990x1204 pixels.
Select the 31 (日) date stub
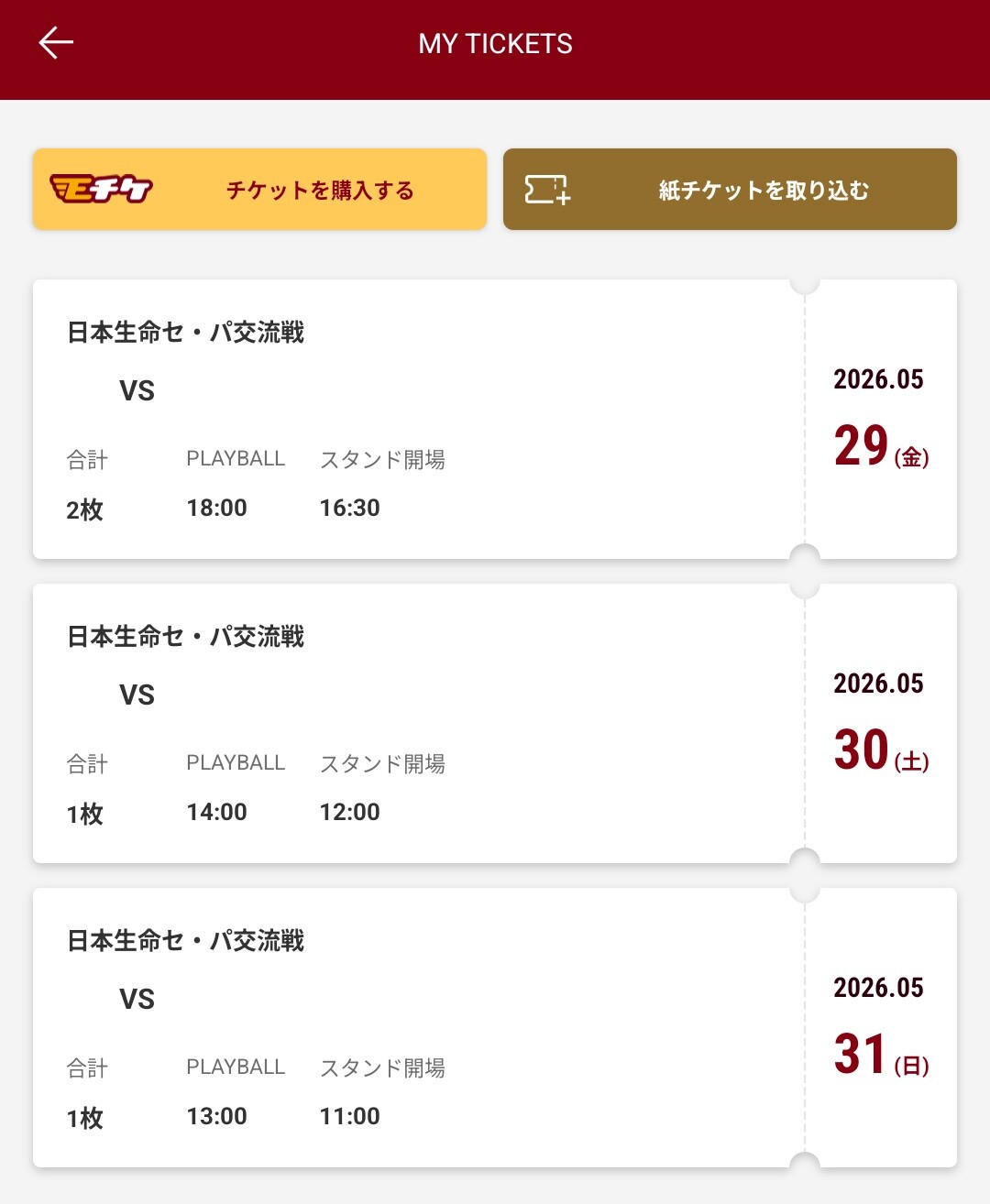coord(880,1055)
